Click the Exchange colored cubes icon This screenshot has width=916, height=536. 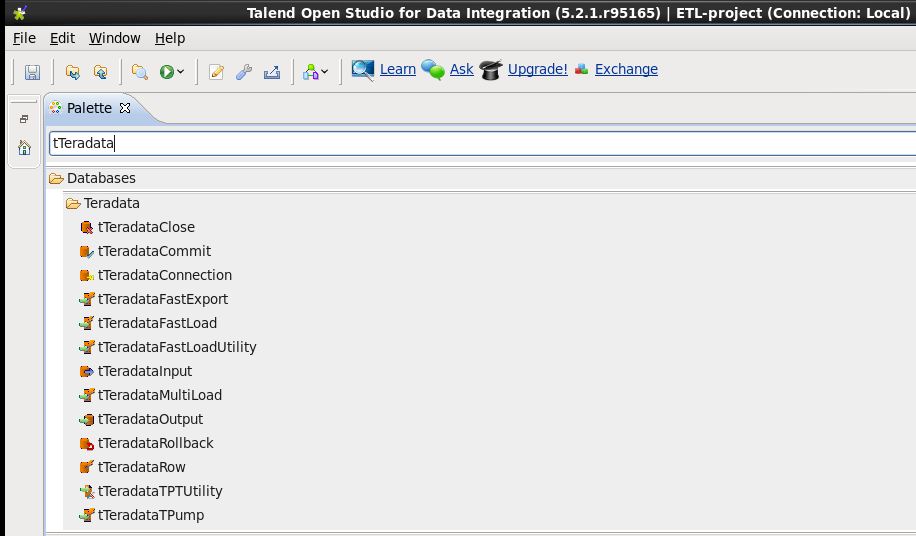(581, 69)
